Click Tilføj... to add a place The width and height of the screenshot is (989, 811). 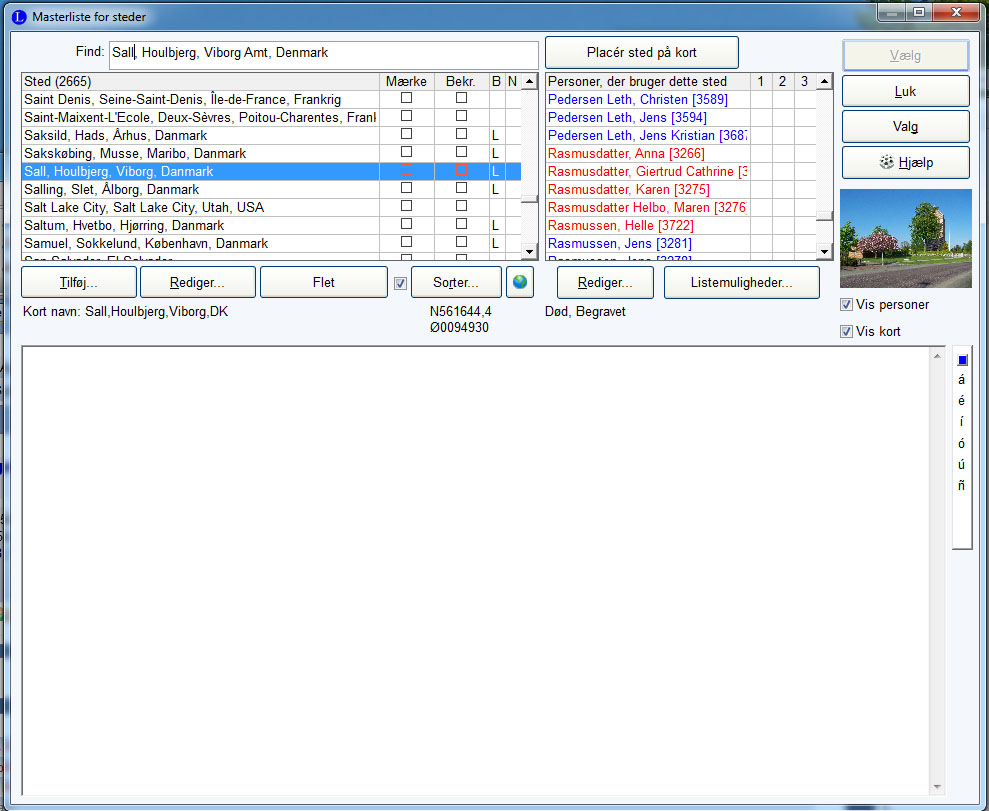pos(79,282)
